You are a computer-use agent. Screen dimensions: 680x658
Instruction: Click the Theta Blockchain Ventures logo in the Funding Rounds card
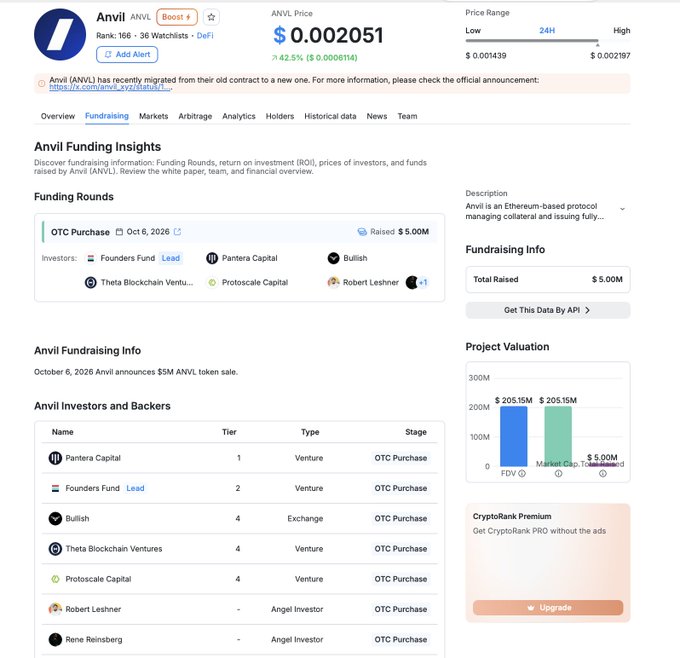tap(91, 282)
